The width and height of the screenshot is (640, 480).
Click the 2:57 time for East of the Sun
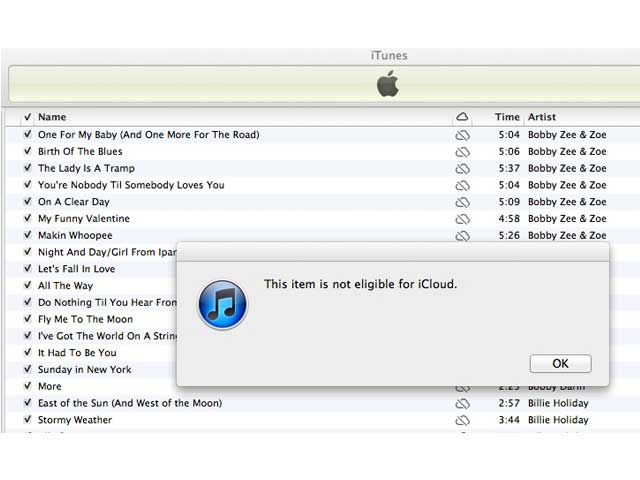tap(509, 403)
